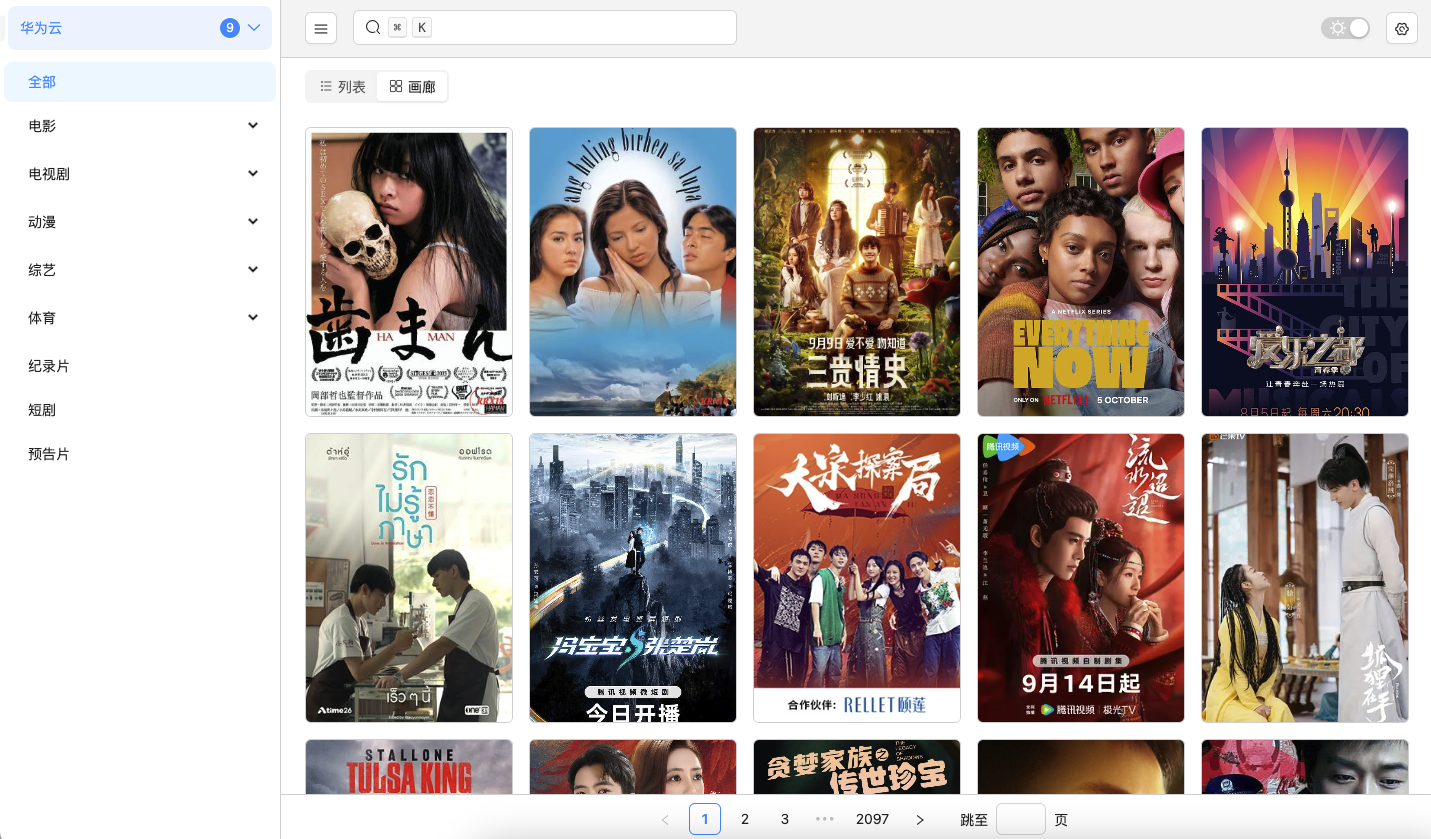Expand the 动漫 category chevron
This screenshot has height=839, width=1431.
(253, 222)
